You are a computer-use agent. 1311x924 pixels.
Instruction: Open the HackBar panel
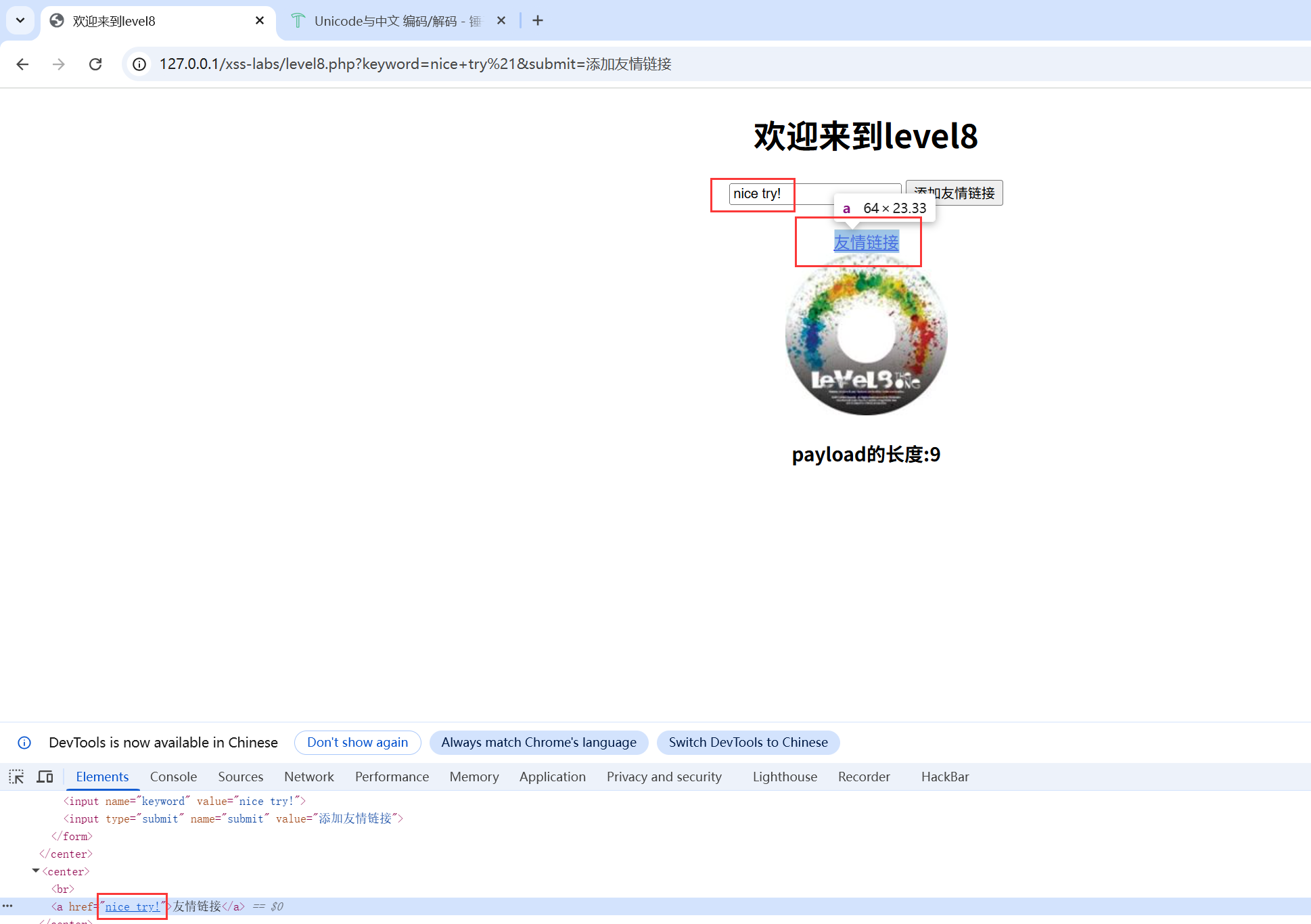[944, 776]
